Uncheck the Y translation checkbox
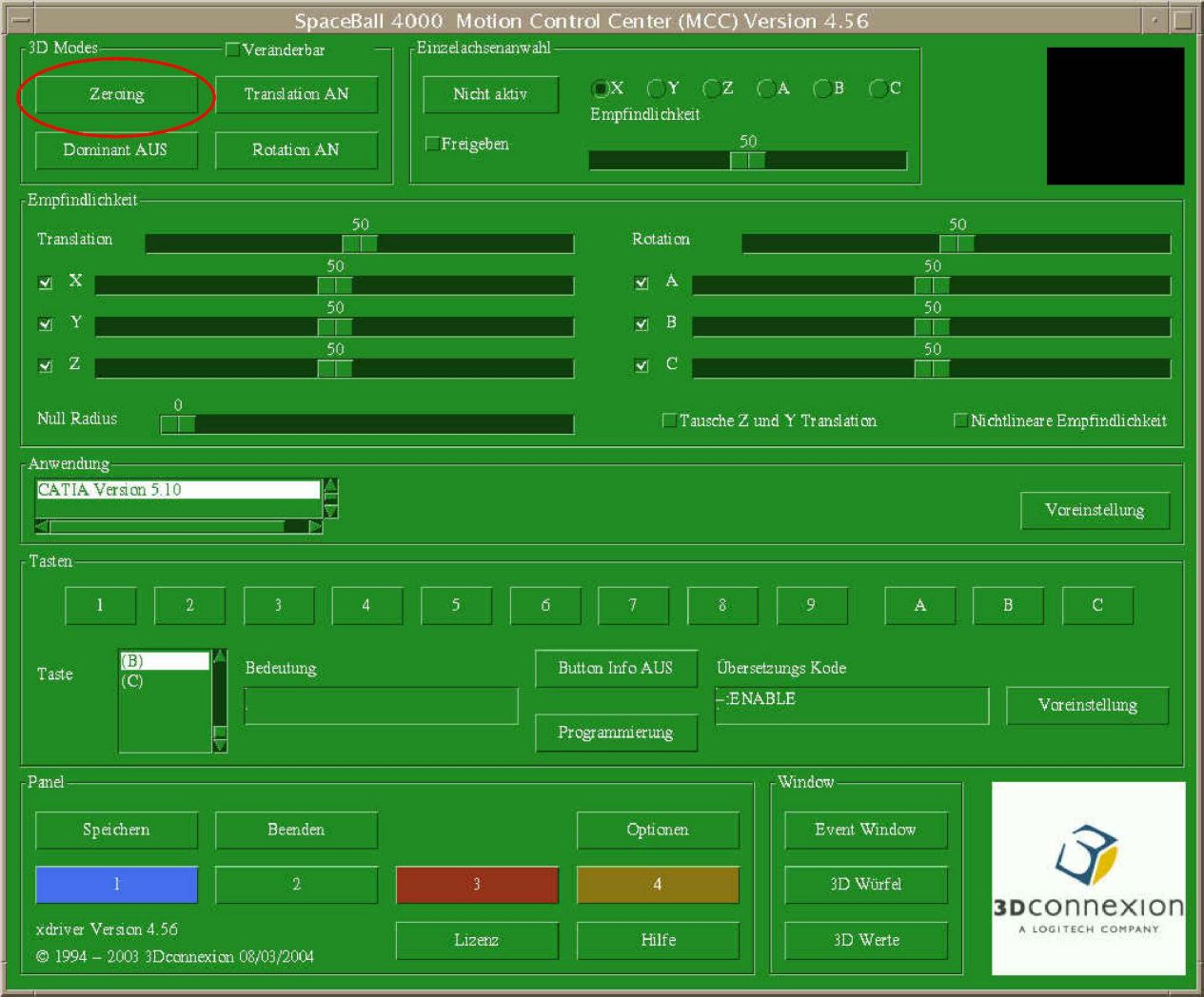 coord(45,323)
